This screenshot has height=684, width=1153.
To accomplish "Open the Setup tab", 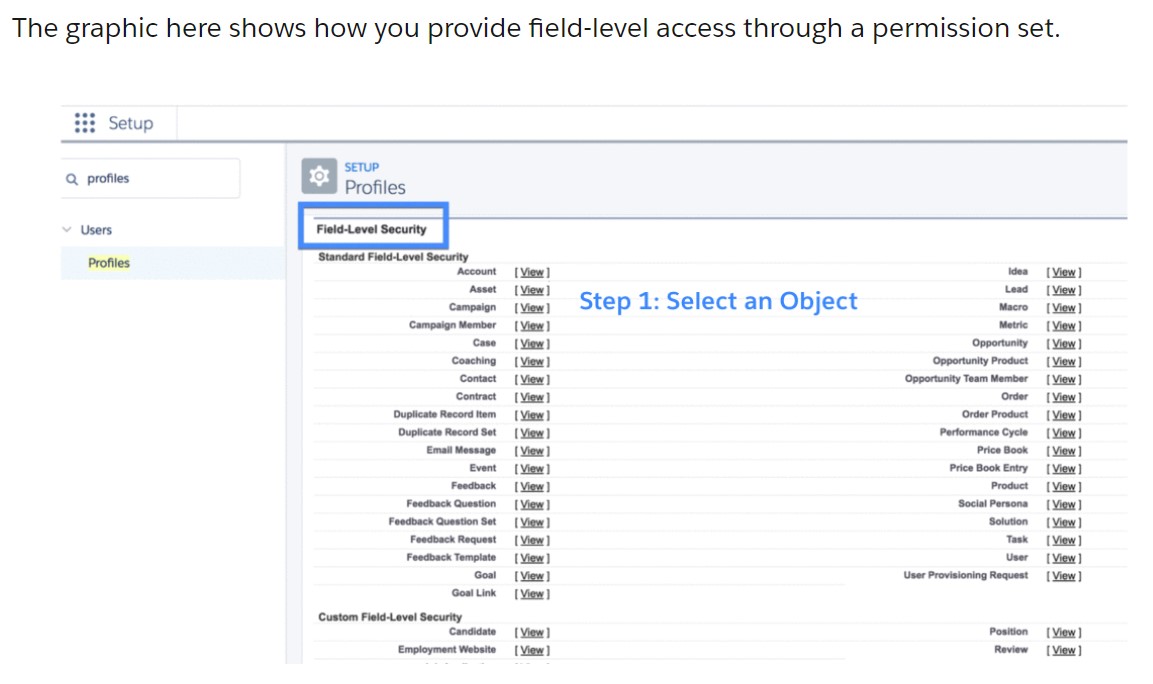I will [x=130, y=123].
